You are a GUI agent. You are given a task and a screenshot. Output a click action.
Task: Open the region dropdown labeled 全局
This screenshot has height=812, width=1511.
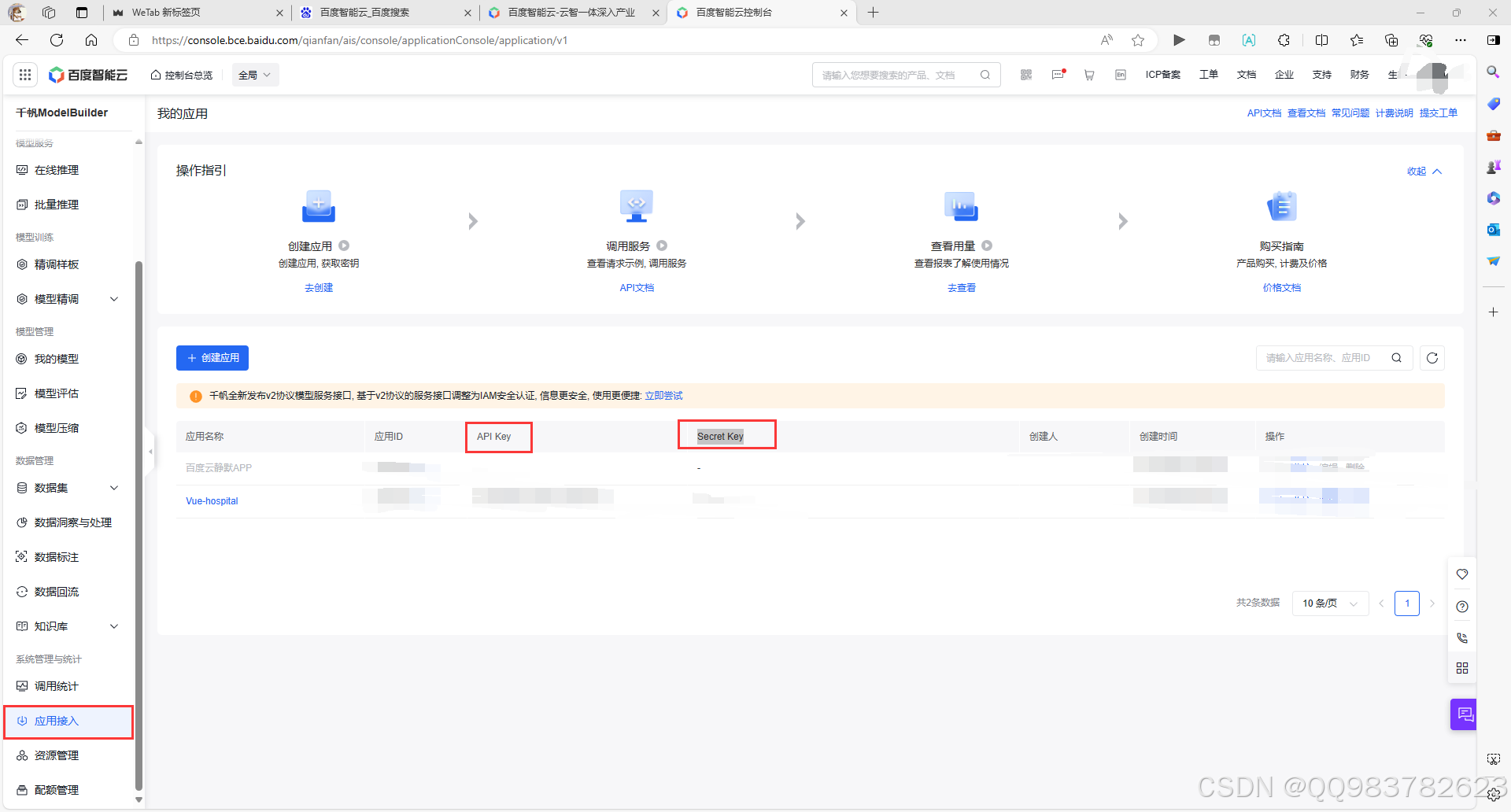tap(255, 75)
